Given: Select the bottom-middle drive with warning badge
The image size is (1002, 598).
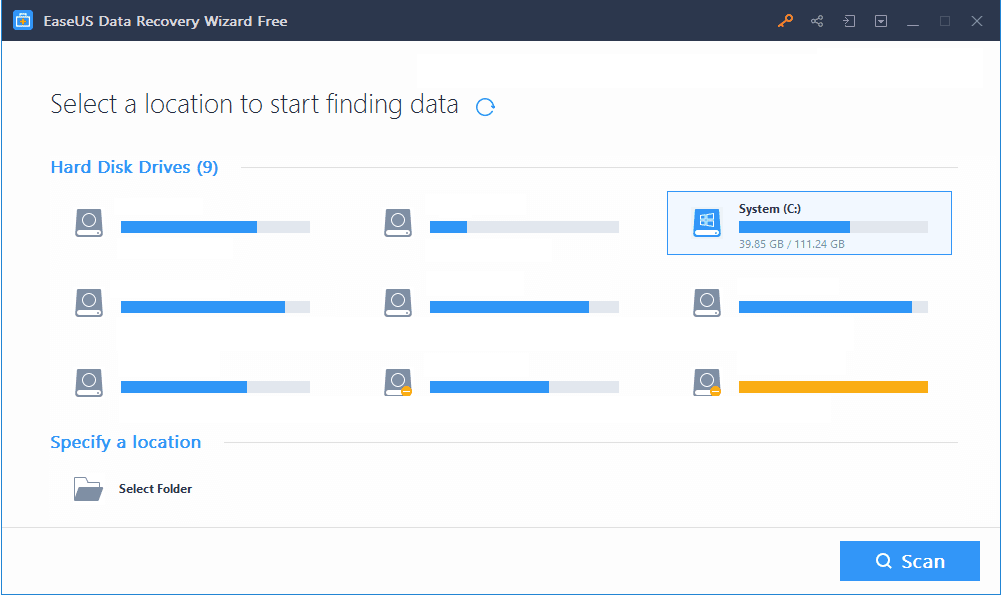Looking at the screenshot, I should tap(501, 383).
